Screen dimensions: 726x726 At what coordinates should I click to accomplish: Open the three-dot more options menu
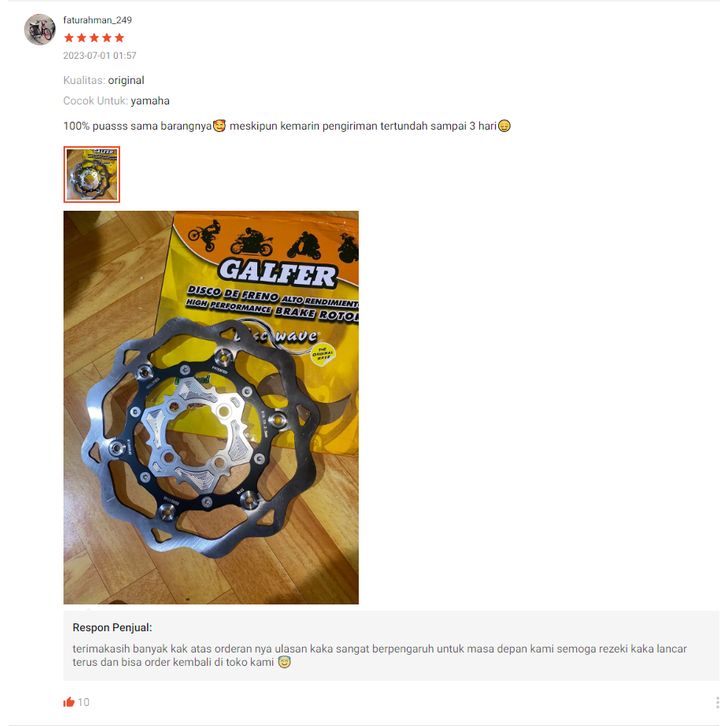click(x=717, y=702)
